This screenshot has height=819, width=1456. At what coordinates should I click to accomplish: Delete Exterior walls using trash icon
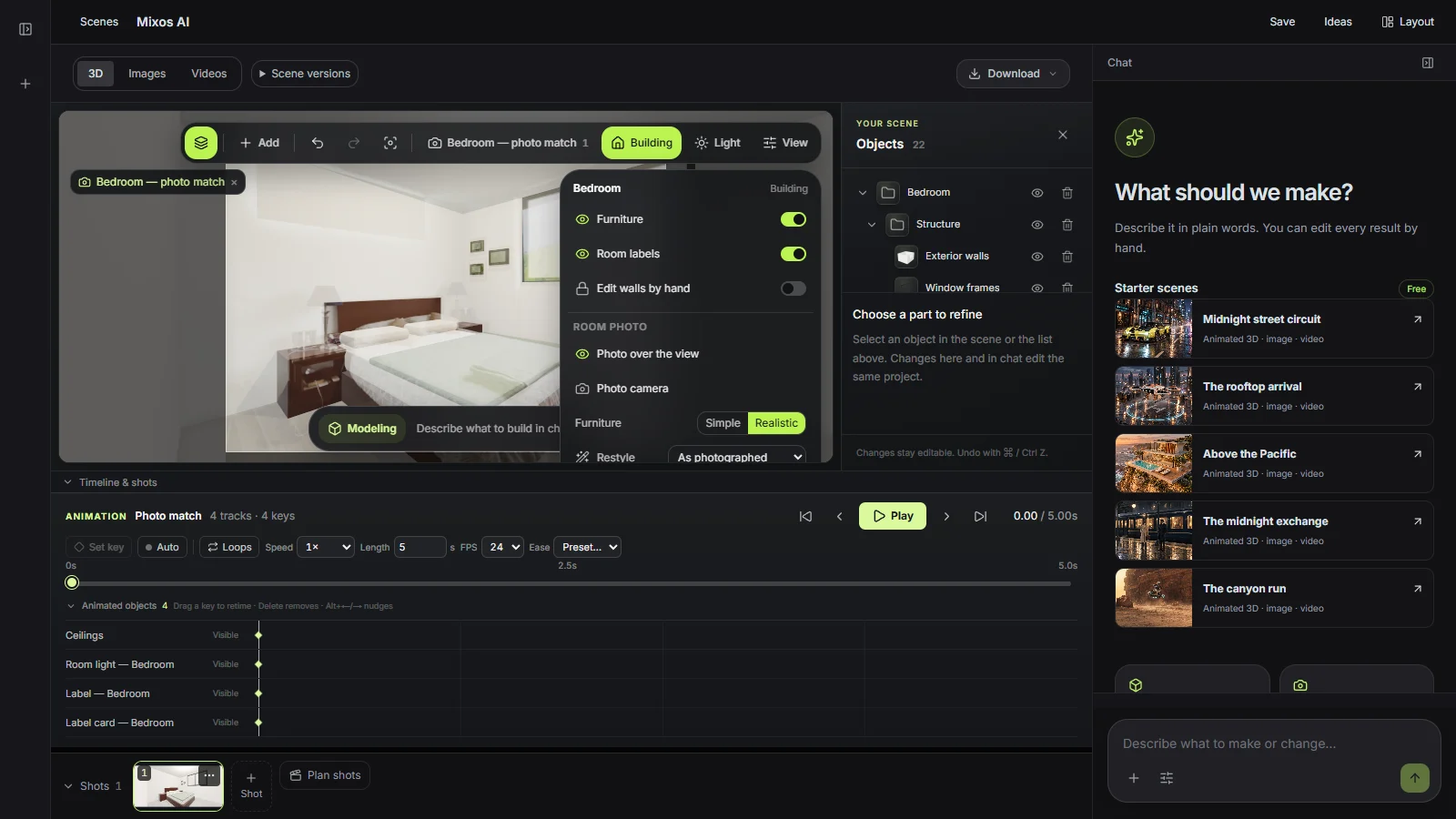tap(1067, 257)
